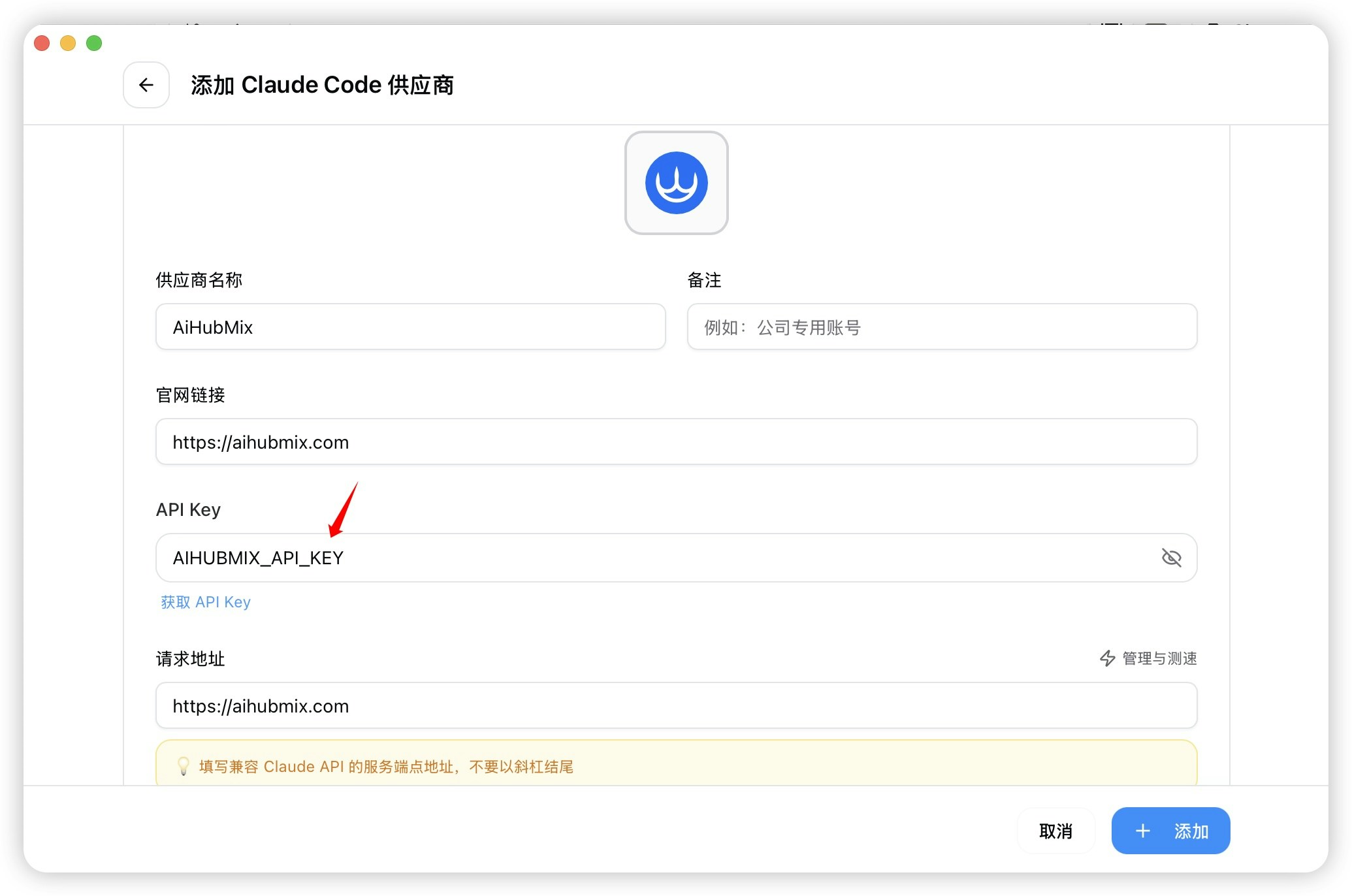Image resolution: width=1352 pixels, height=896 pixels.
Task: Click the API Key input field
Action: (x=653, y=558)
